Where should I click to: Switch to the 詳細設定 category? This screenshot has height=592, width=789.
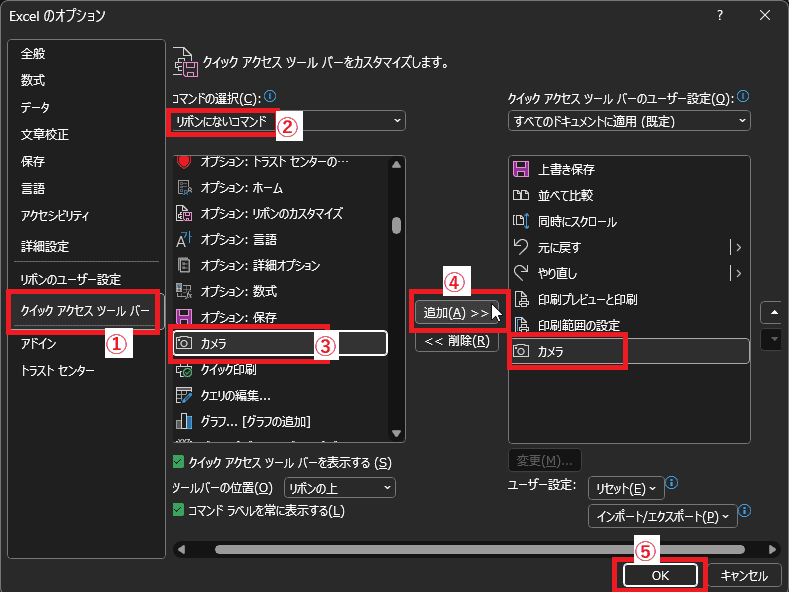coord(45,246)
